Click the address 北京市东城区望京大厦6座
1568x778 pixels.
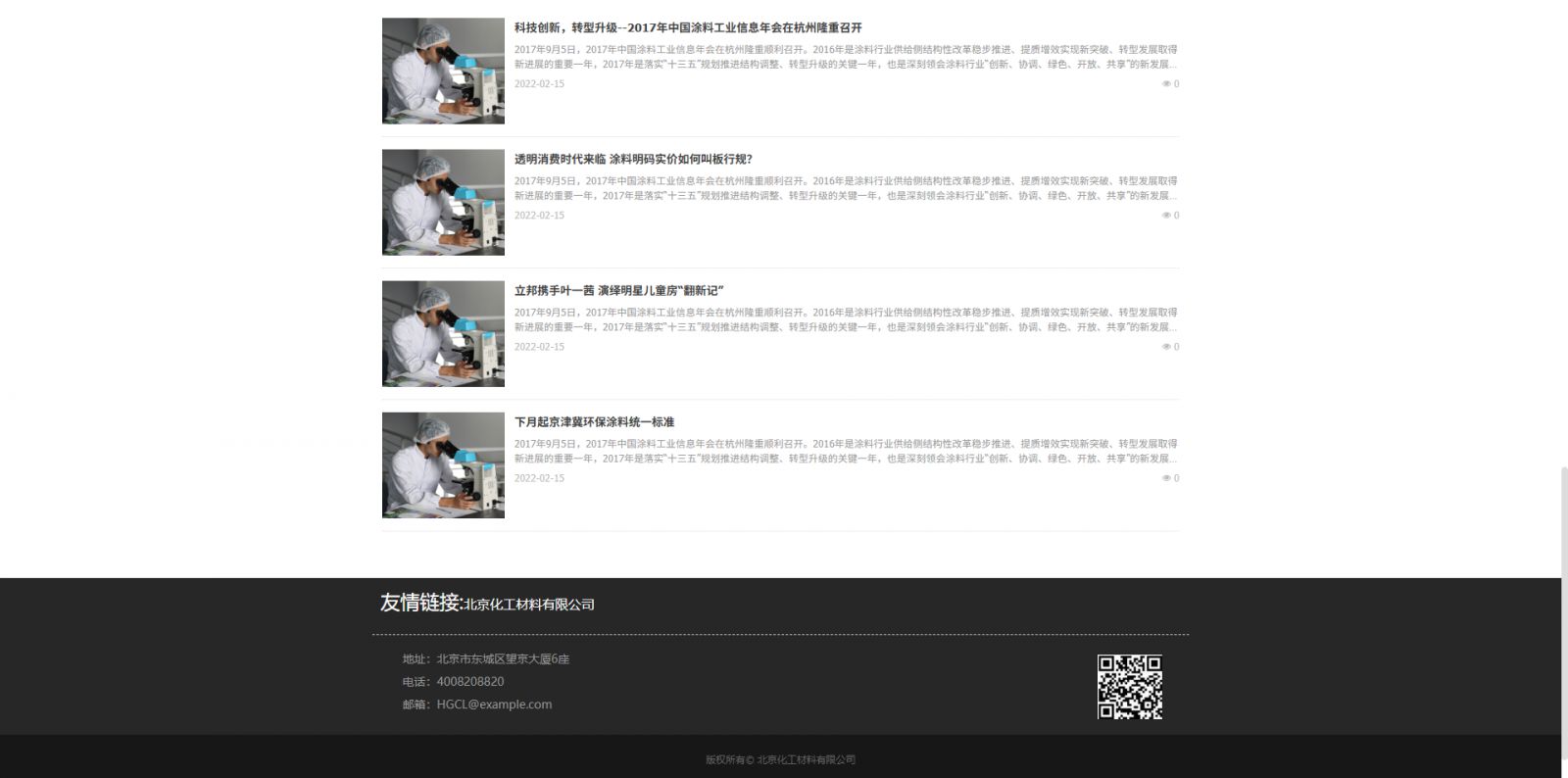503,659
